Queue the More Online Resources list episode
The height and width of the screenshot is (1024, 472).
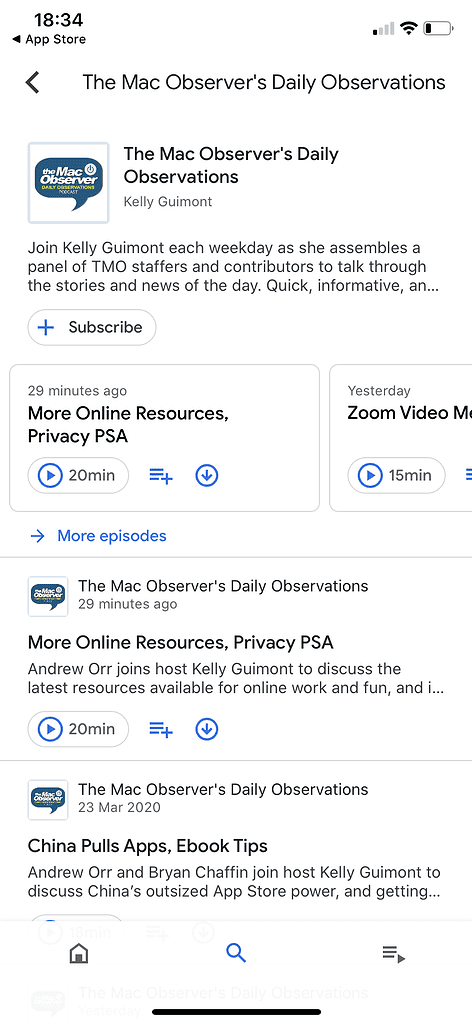[161, 729]
